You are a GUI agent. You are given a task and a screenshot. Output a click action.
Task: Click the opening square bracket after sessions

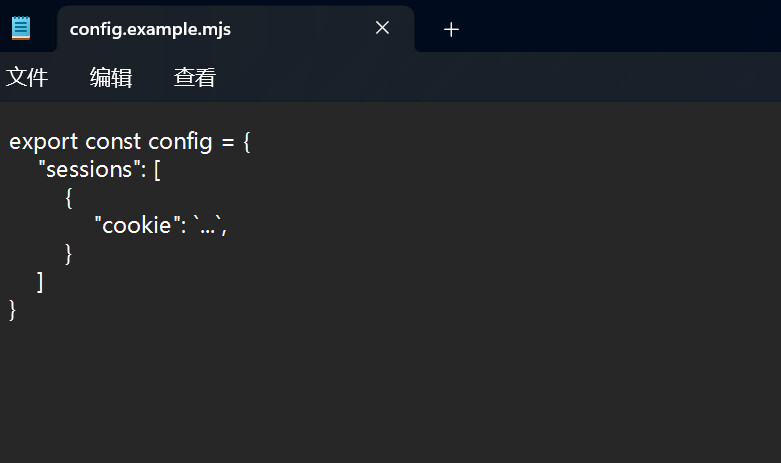click(x=157, y=169)
